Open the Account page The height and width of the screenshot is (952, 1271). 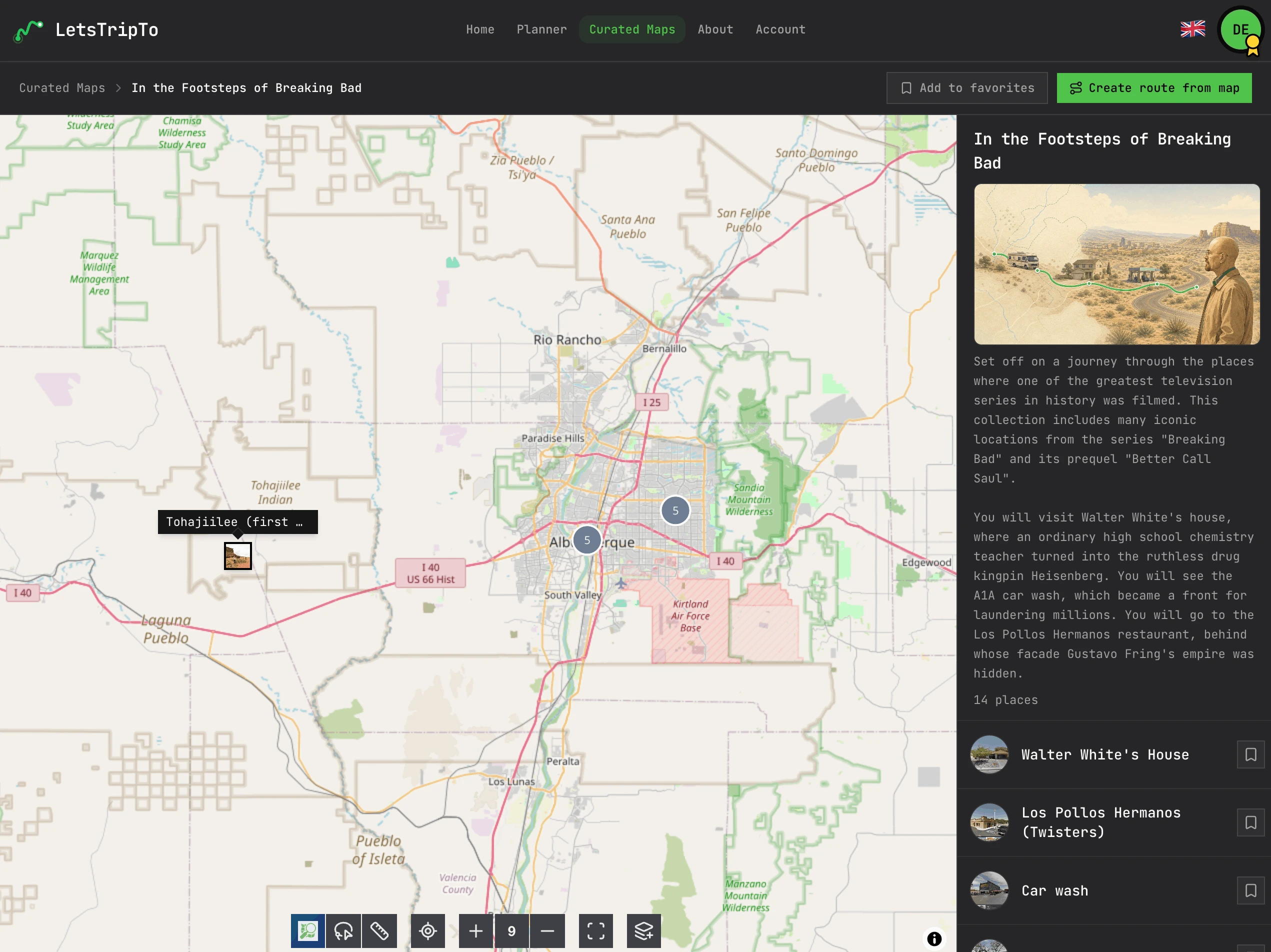pos(780,29)
